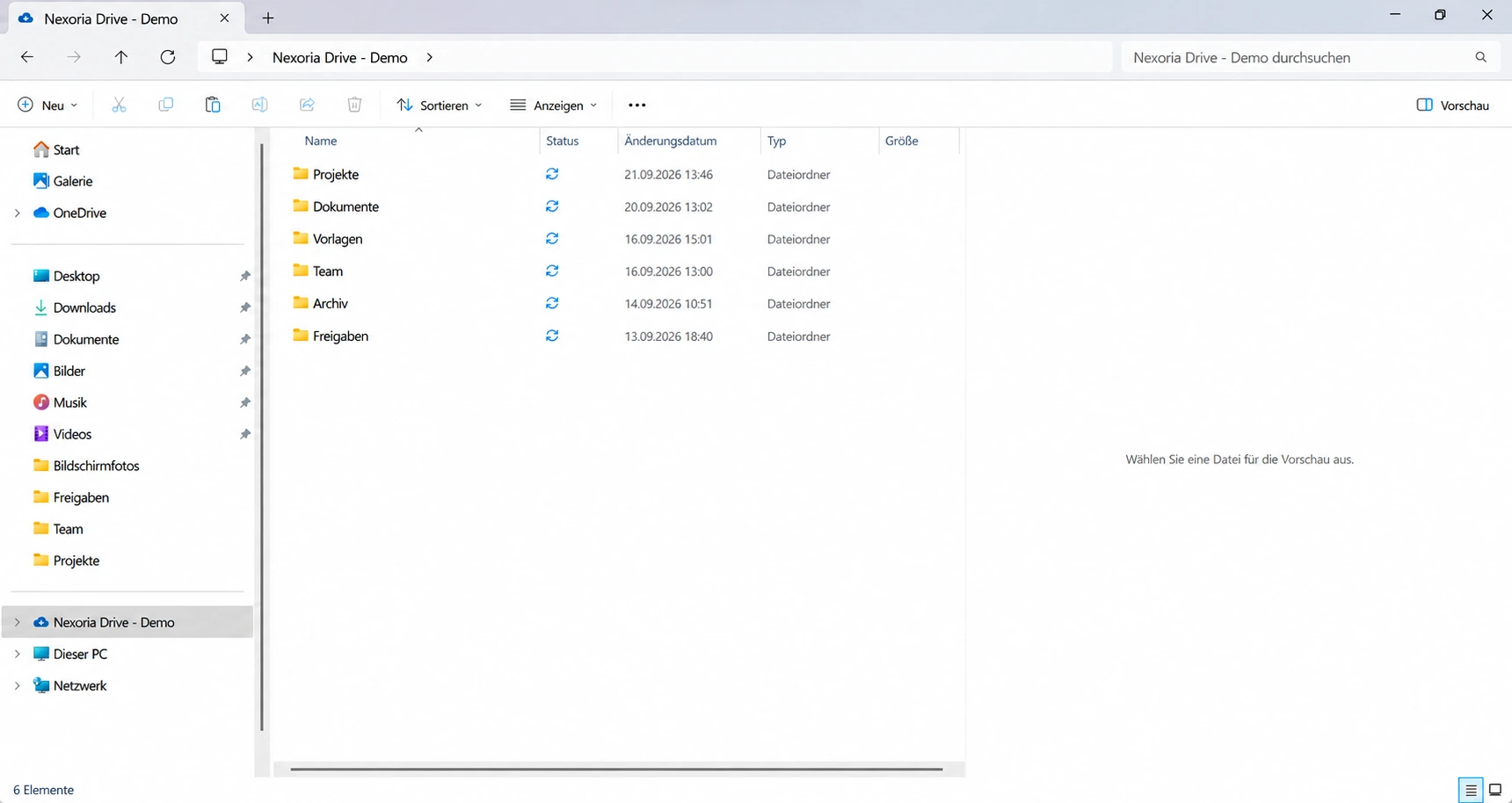The image size is (1512, 803).
Task: Click sync status icon of Archiv row
Action: click(552, 303)
